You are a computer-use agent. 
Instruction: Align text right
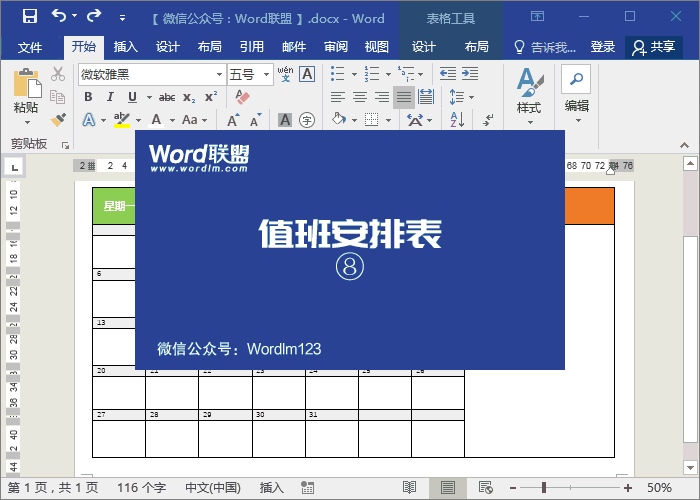tap(382, 97)
